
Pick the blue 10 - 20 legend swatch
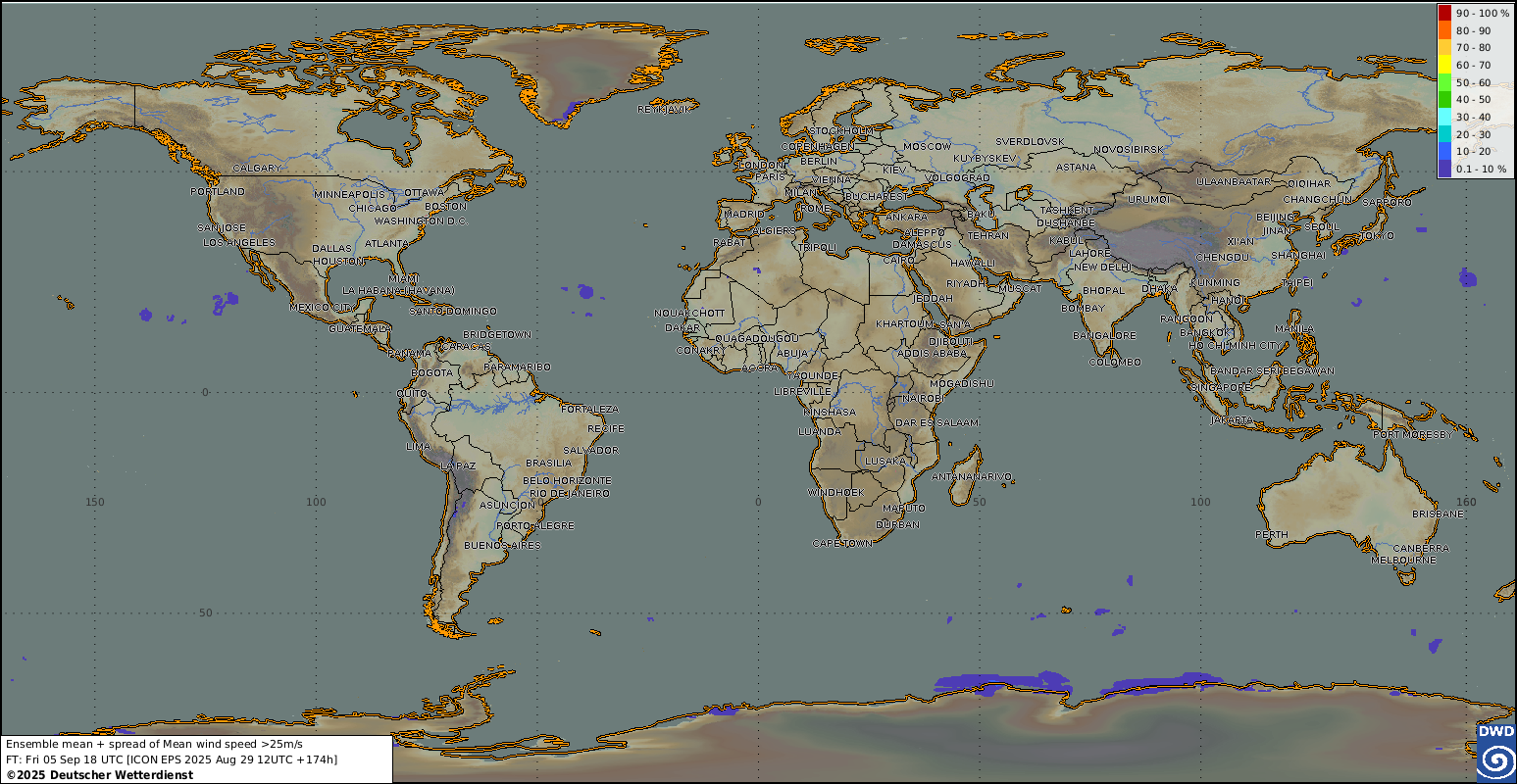tap(1444, 151)
